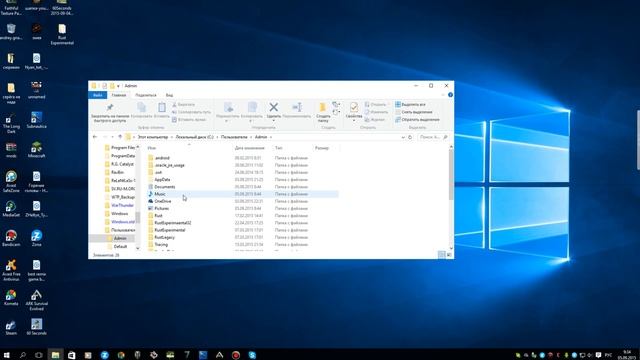
Task: Sort by the Type (Тип) column
Action: [278, 148]
